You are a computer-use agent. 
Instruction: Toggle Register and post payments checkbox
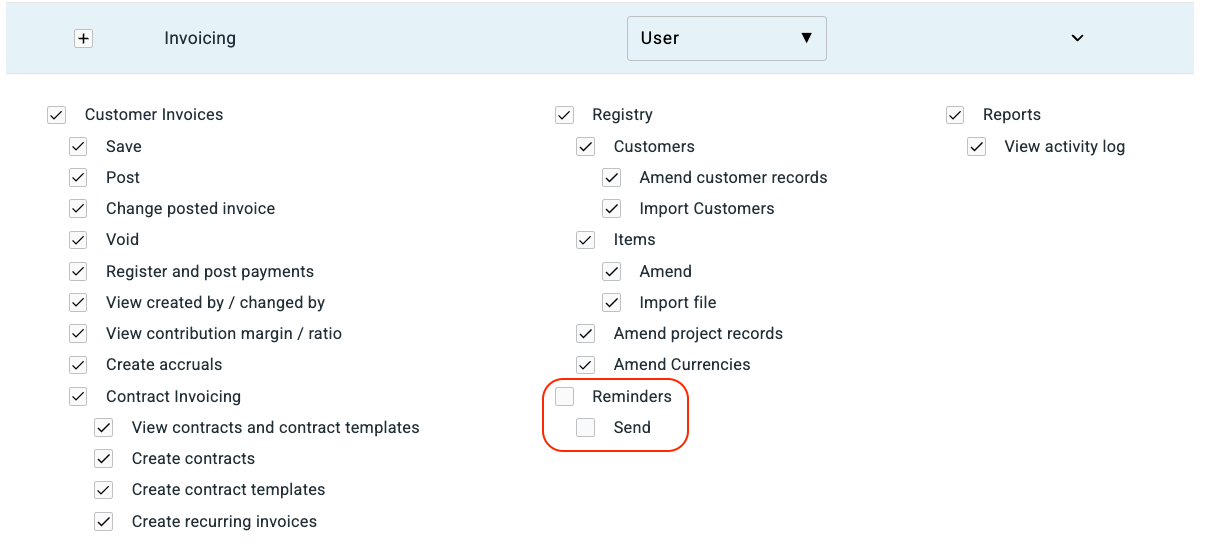78,272
